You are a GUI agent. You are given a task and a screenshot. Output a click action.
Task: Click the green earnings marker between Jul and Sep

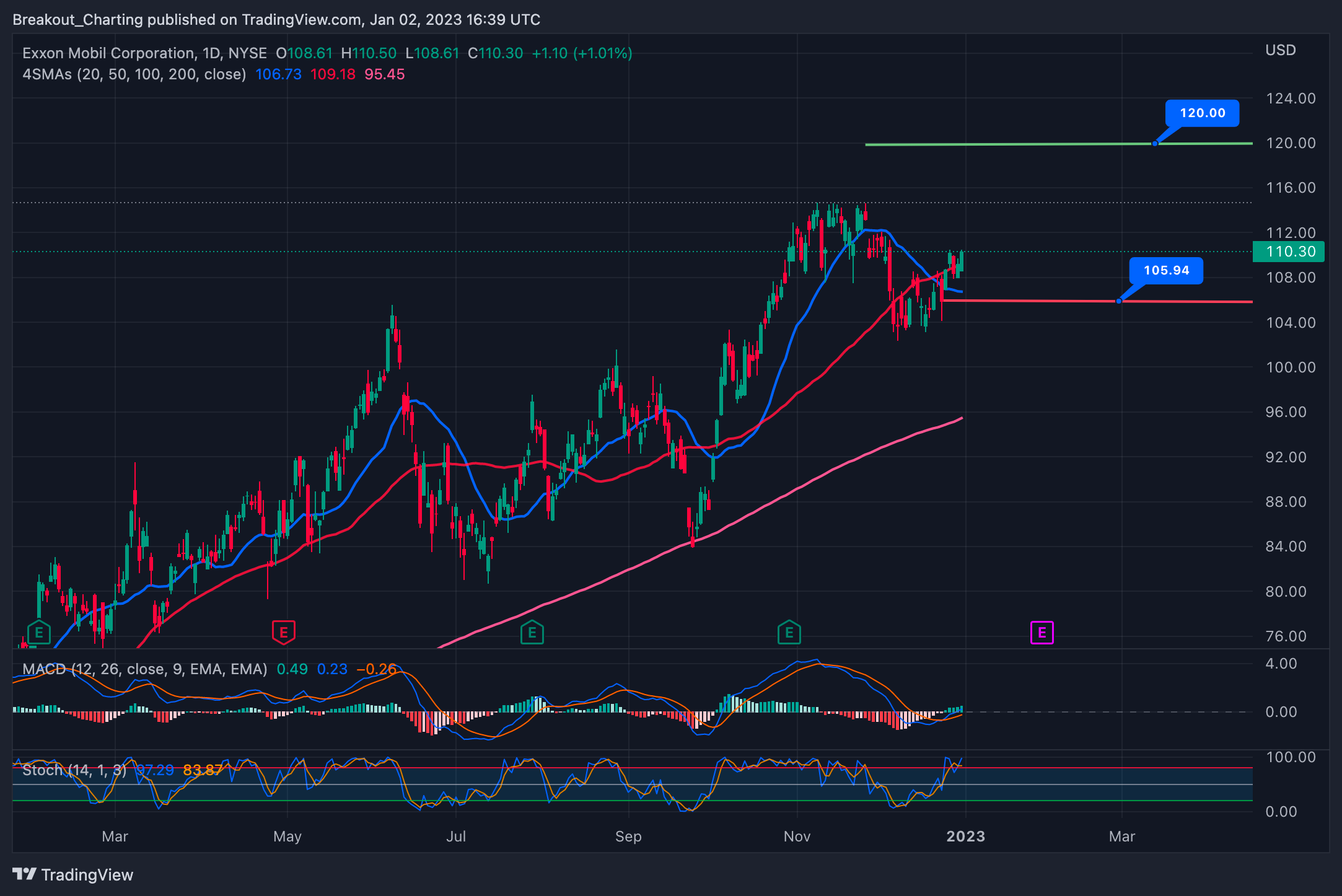pos(532,633)
